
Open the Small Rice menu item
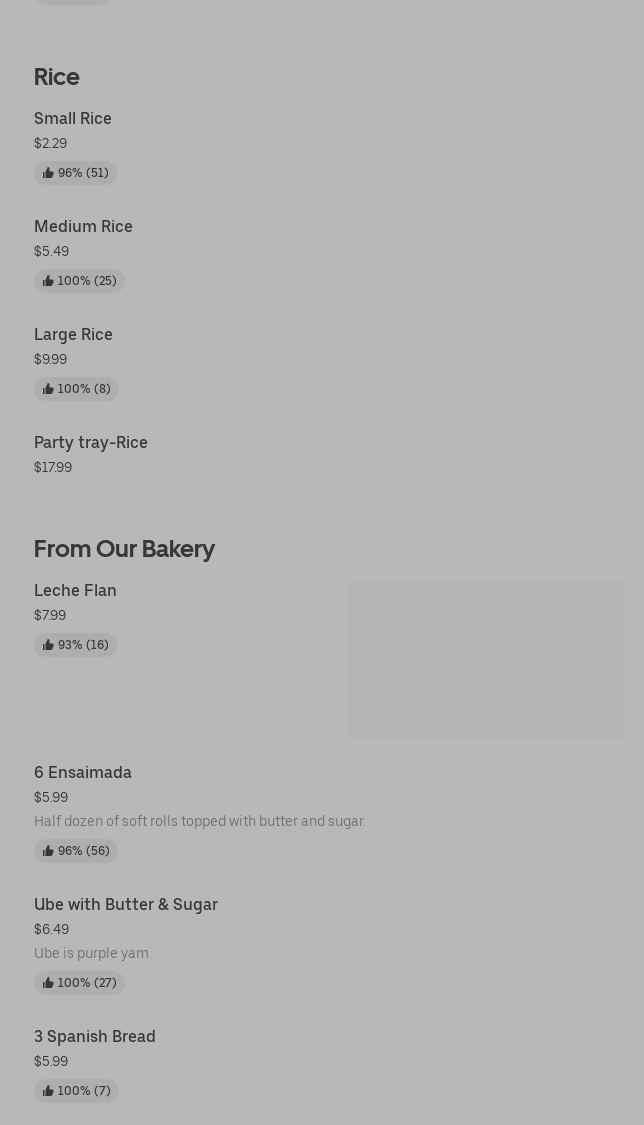click(73, 118)
